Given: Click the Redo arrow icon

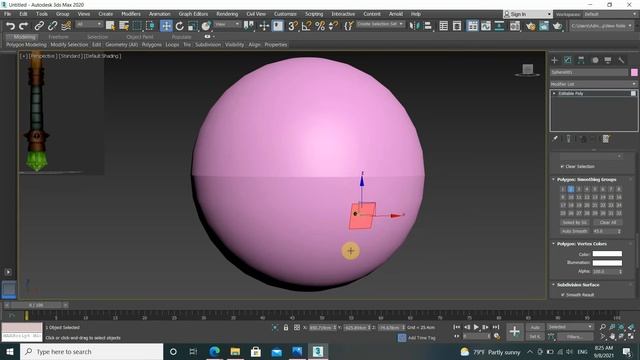Looking at the screenshot, I should click(x=24, y=26).
